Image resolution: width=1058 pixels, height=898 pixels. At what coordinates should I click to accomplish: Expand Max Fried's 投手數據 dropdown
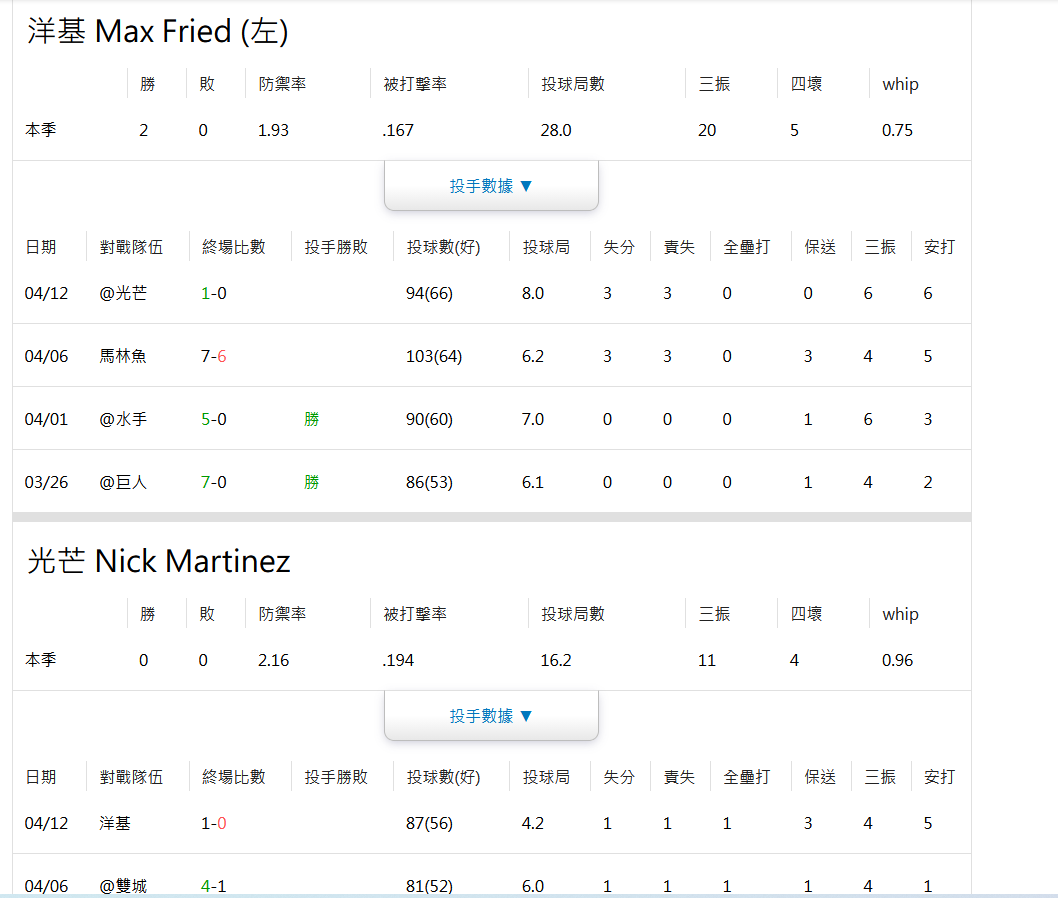[x=491, y=186]
